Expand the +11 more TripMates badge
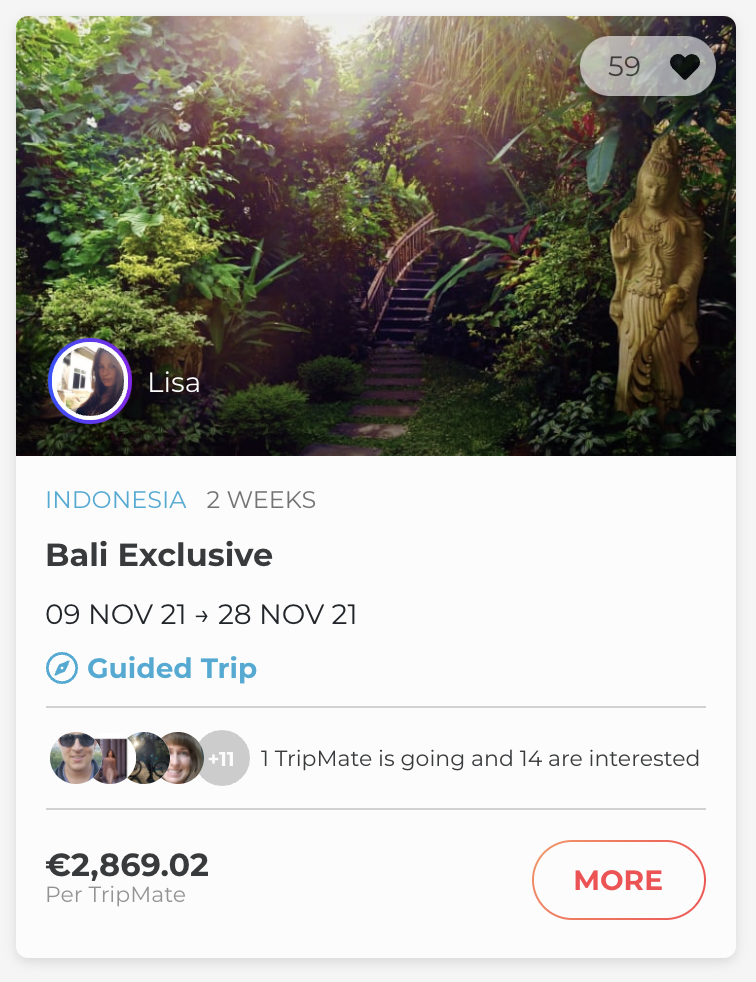 pyautogui.click(x=222, y=759)
